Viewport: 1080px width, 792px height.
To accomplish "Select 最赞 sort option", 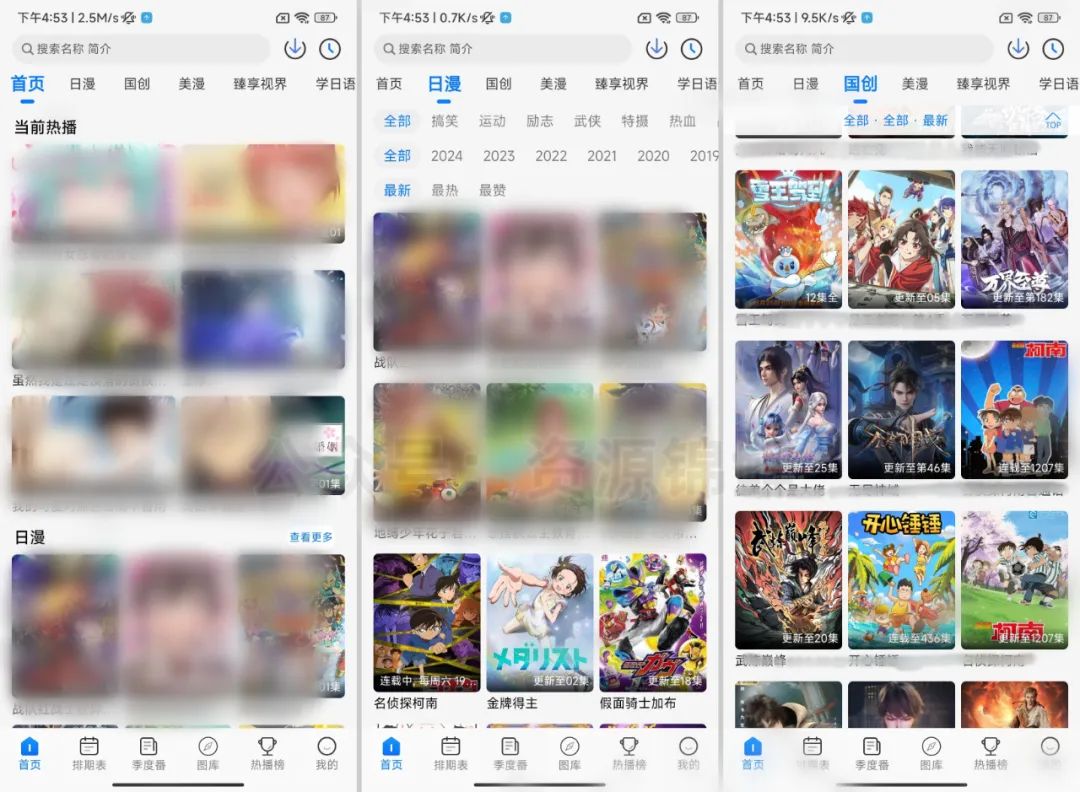I will click(x=492, y=190).
